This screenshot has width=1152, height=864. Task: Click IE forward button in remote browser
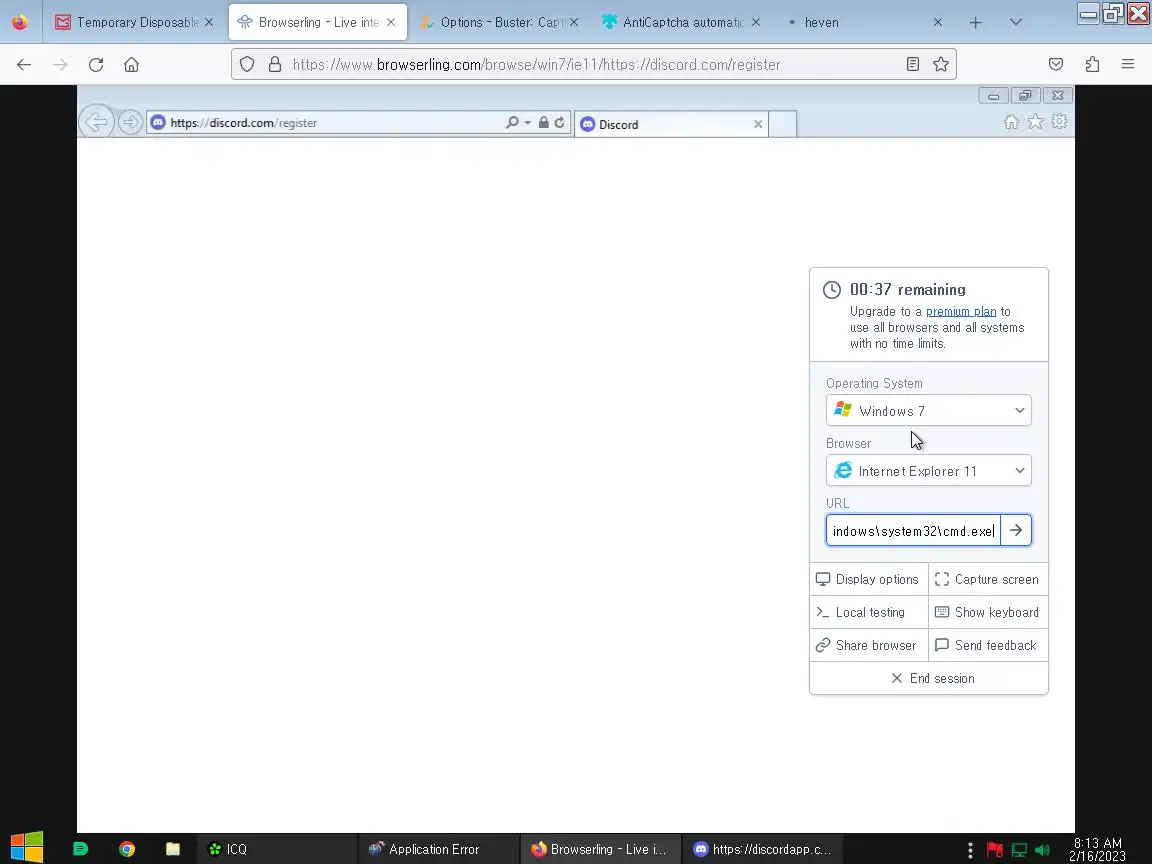(x=130, y=122)
